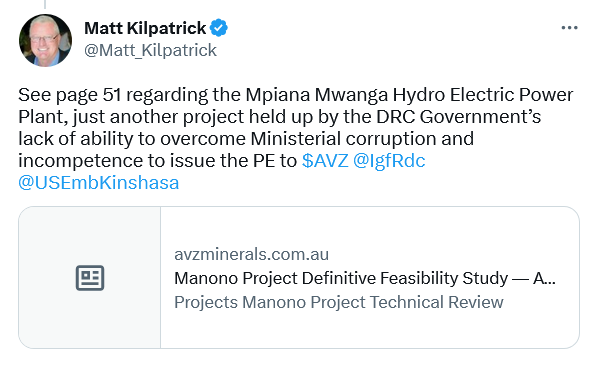598x365 pixels.
Task: Click 'Projects Manono Project Technical Review' description
Action: (x=339, y=302)
